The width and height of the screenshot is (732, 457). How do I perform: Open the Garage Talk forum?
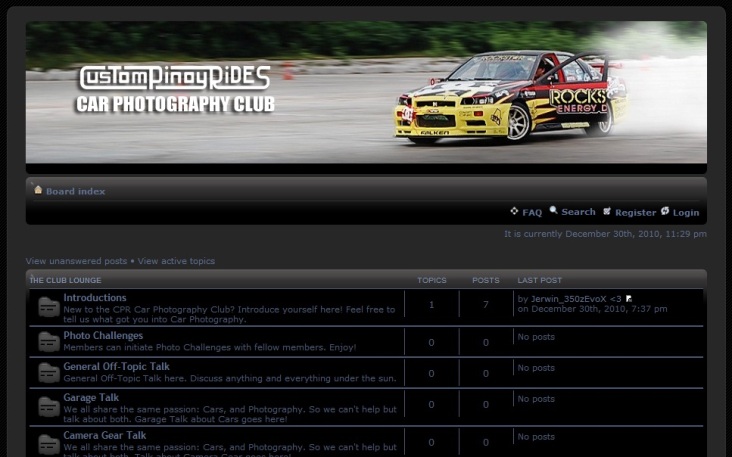tap(91, 398)
